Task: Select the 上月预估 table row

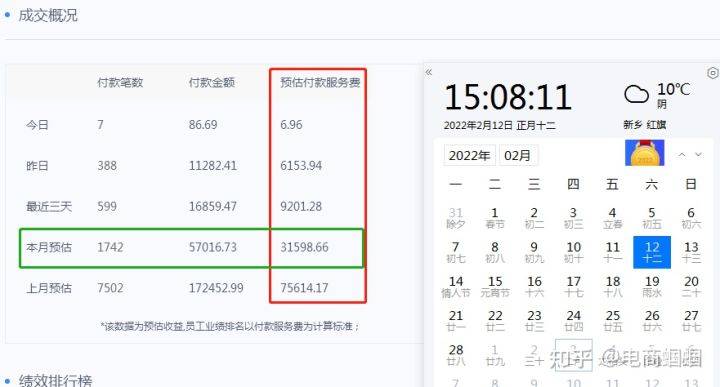Action: (191, 288)
